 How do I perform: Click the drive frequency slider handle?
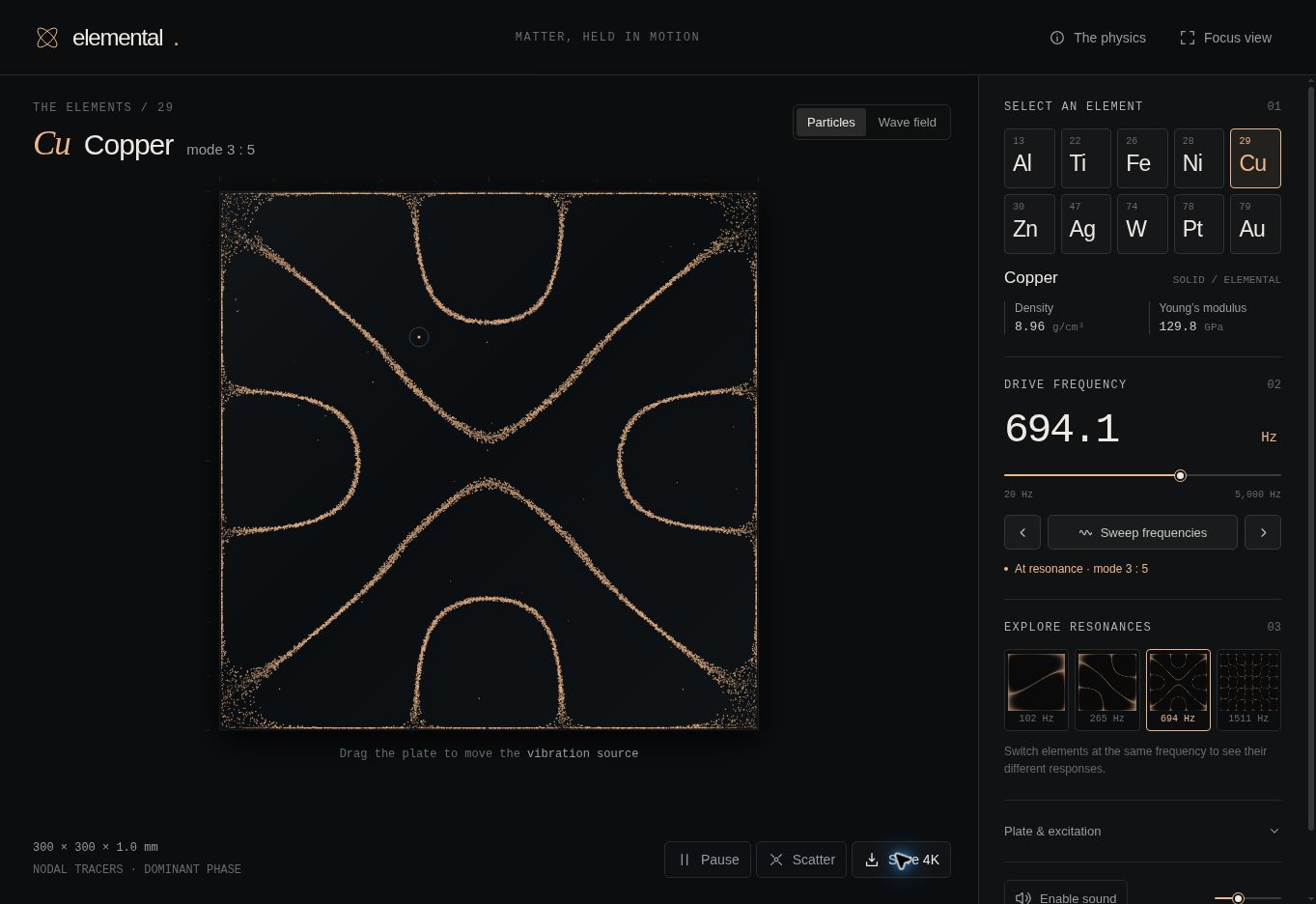(1180, 476)
